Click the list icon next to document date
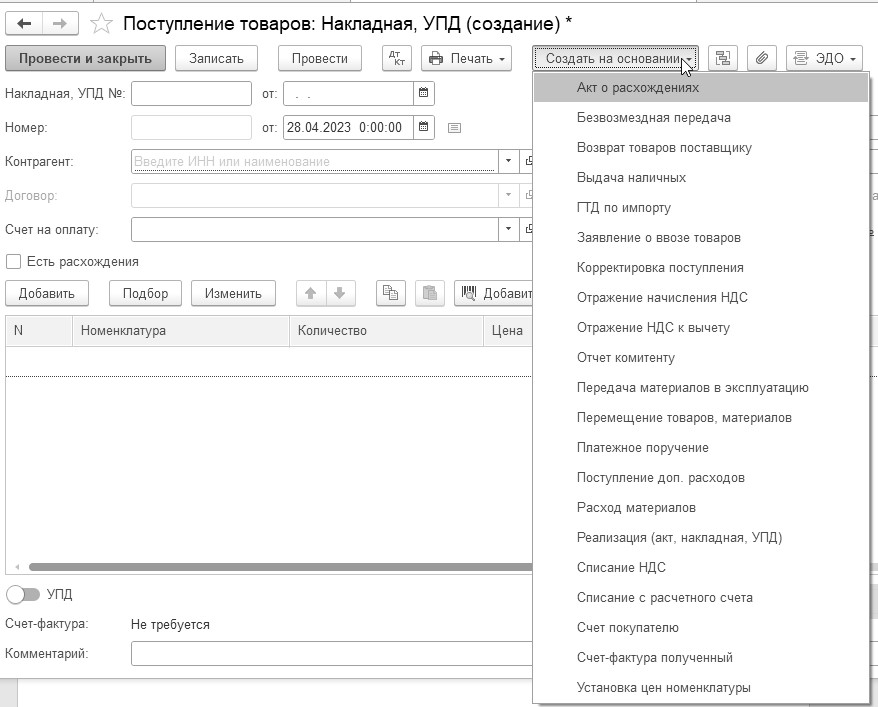Image resolution: width=878 pixels, height=707 pixels. coord(454,128)
